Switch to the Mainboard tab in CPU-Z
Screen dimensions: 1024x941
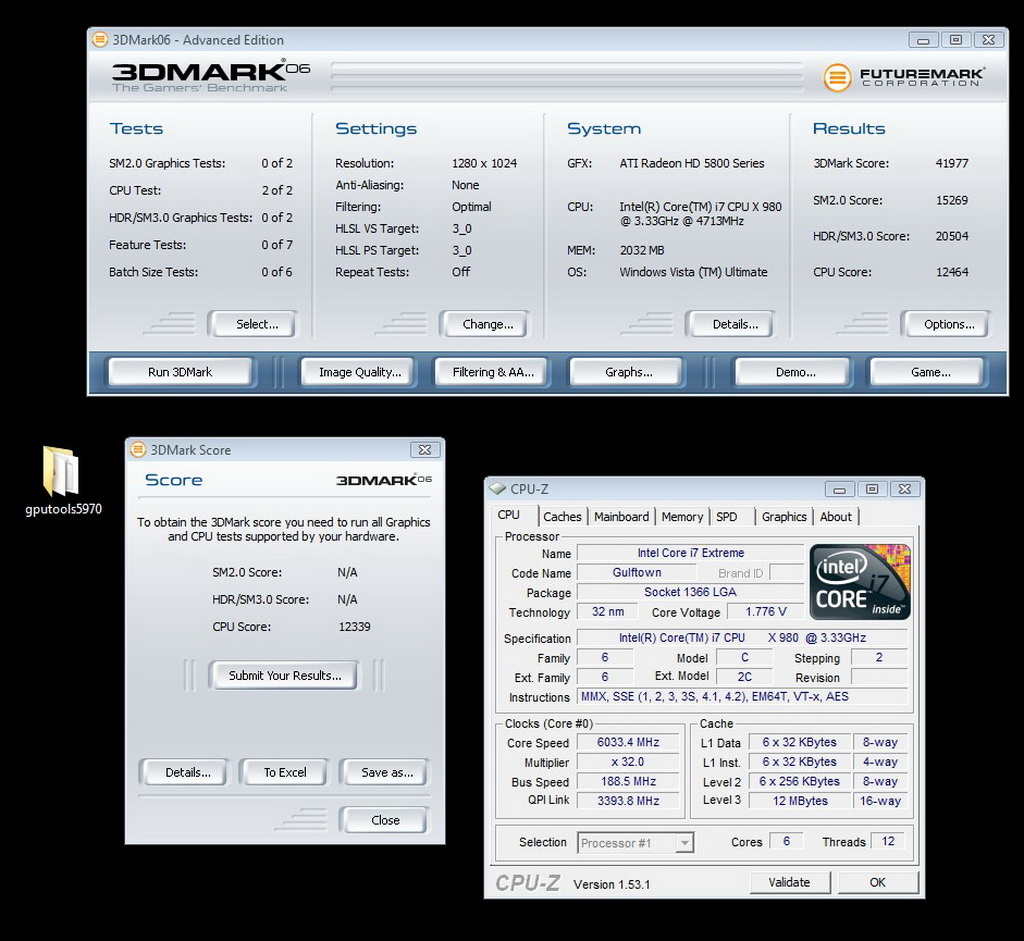[x=621, y=517]
